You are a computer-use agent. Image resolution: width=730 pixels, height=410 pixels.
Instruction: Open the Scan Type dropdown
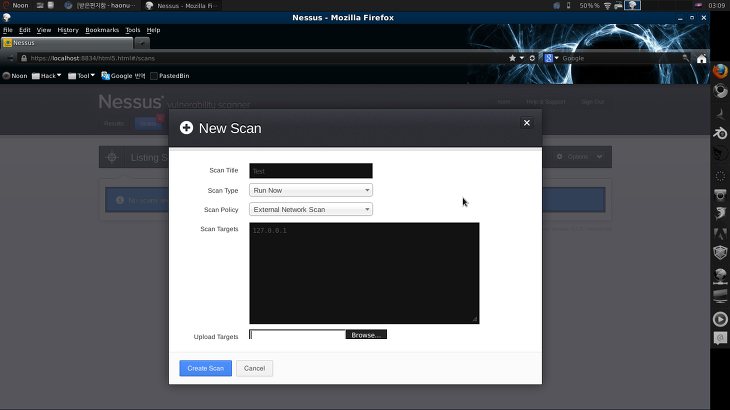311,190
